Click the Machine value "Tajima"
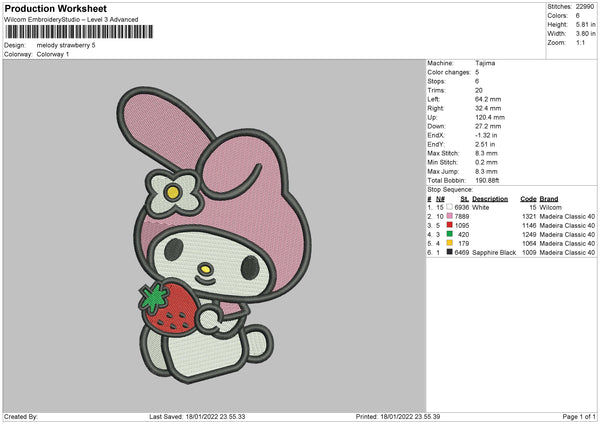Viewport: 600px width, 424px height. tap(485, 63)
